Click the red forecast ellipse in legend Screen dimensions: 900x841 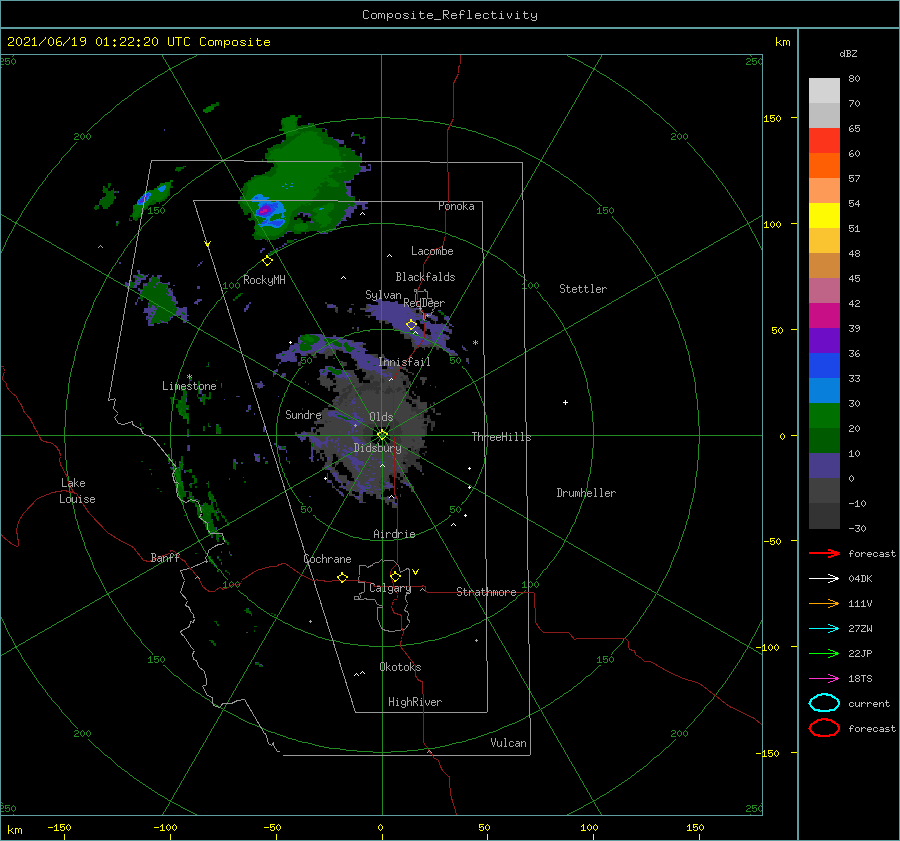click(x=824, y=728)
